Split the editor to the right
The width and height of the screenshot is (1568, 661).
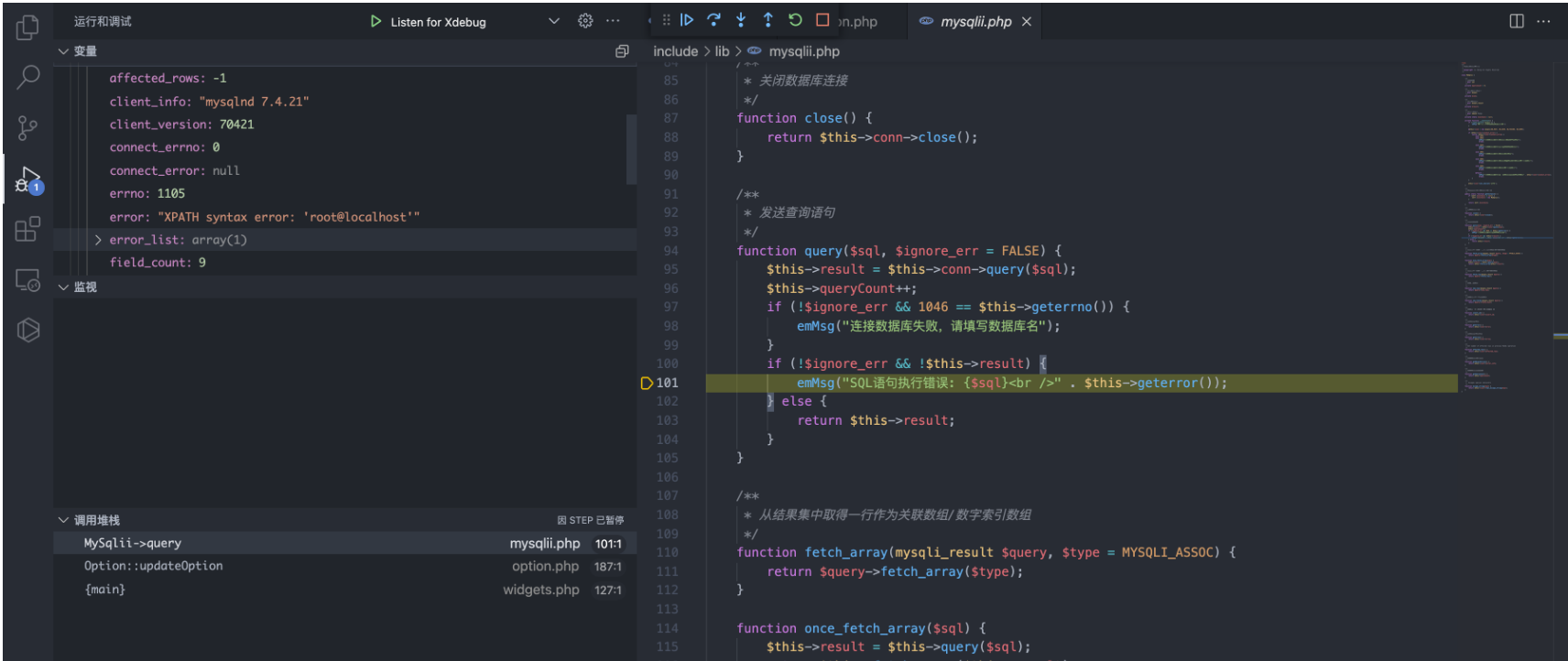[1517, 21]
